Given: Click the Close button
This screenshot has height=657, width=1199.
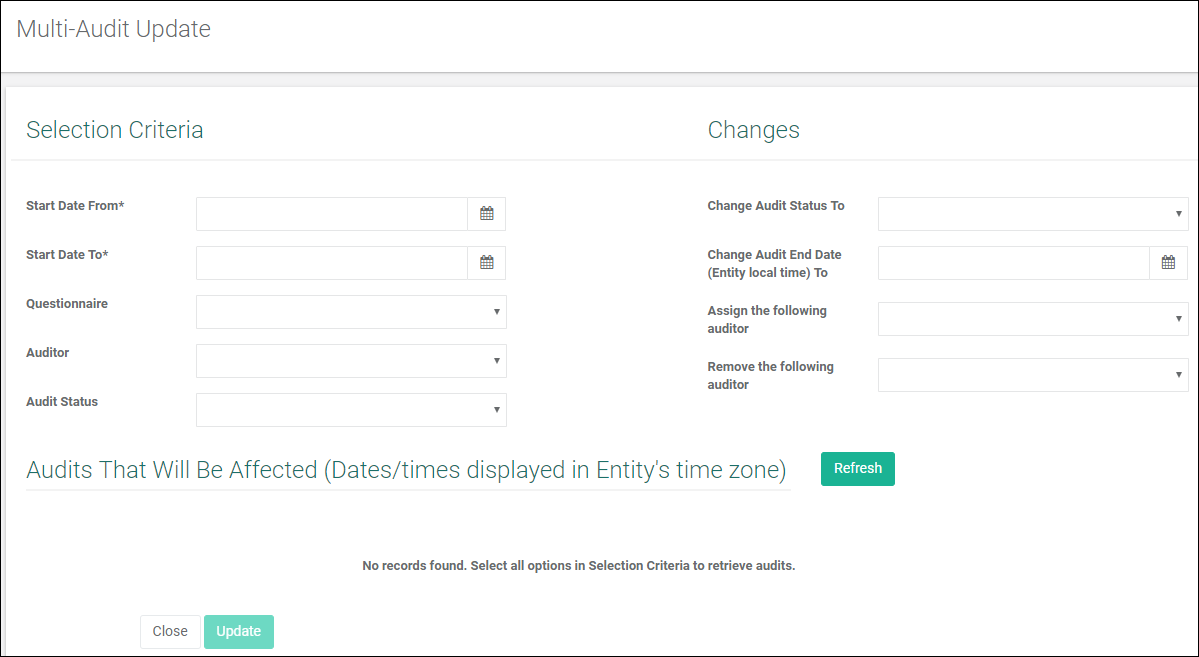Looking at the screenshot, I should [169, 631].
